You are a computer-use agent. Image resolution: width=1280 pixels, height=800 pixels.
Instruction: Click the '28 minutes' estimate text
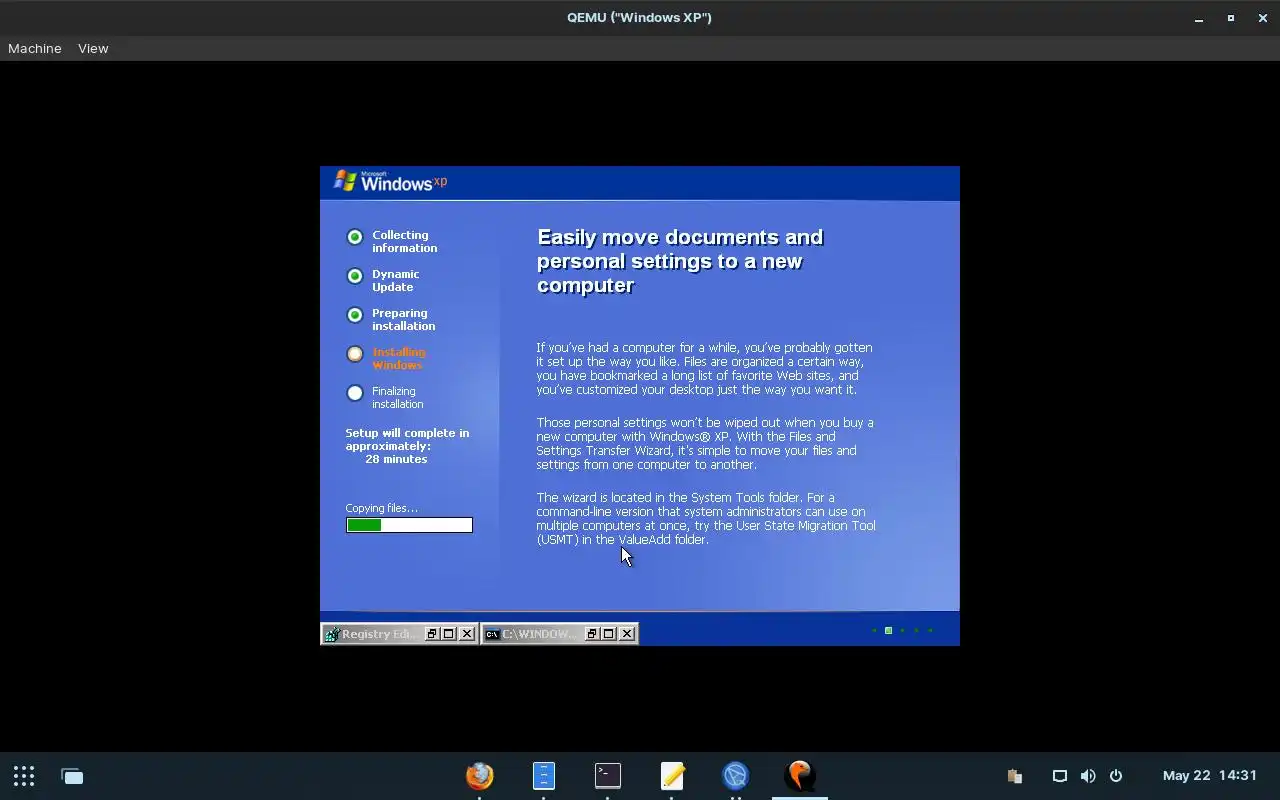(x=396, y=459)
